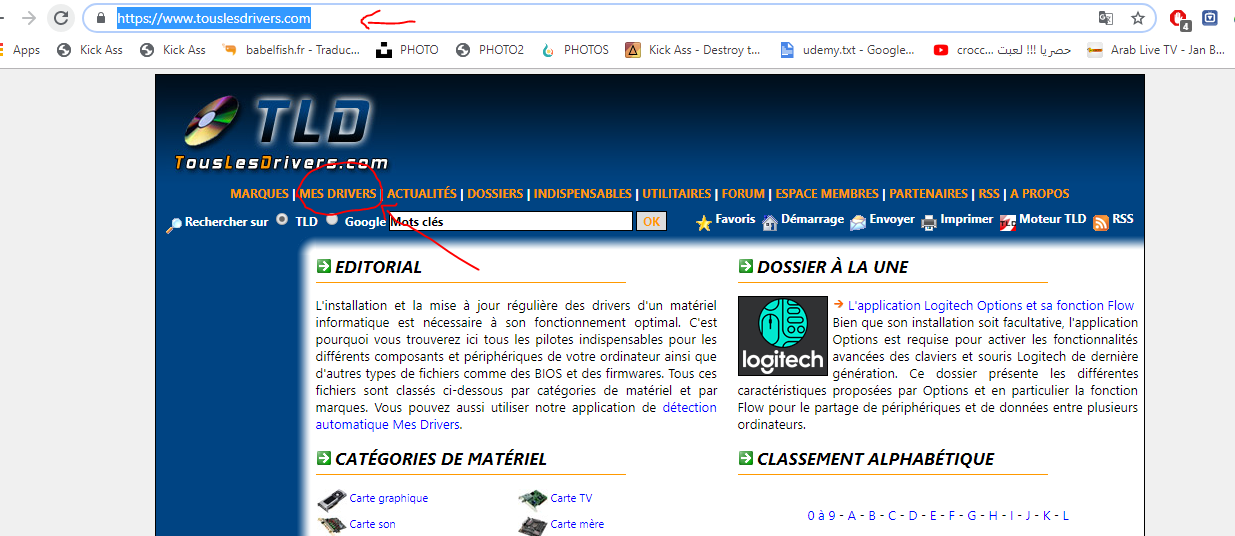Open the 0 à 9 alphabetical link
The image size is (1235, 536).
[x=822, y=516]
